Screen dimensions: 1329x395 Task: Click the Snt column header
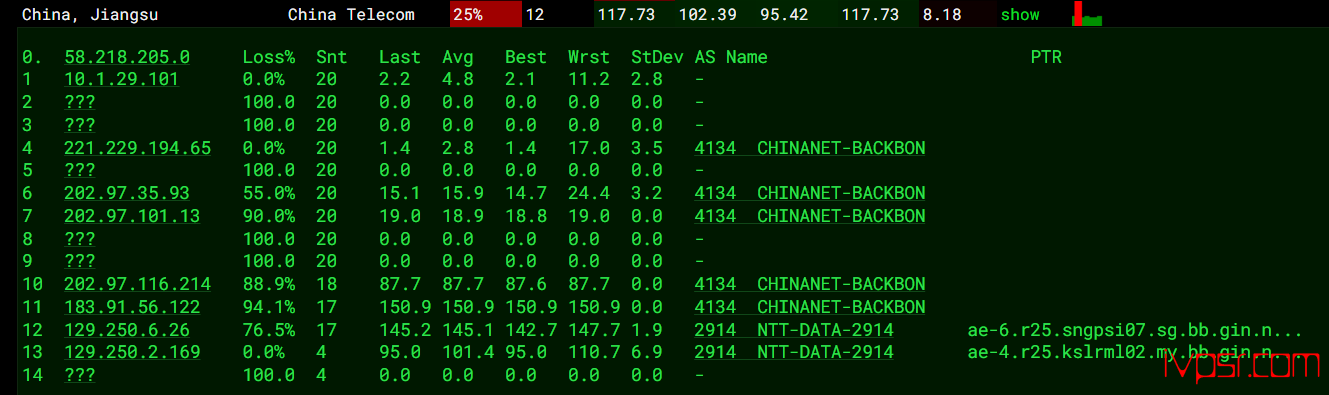coord(331,57)
